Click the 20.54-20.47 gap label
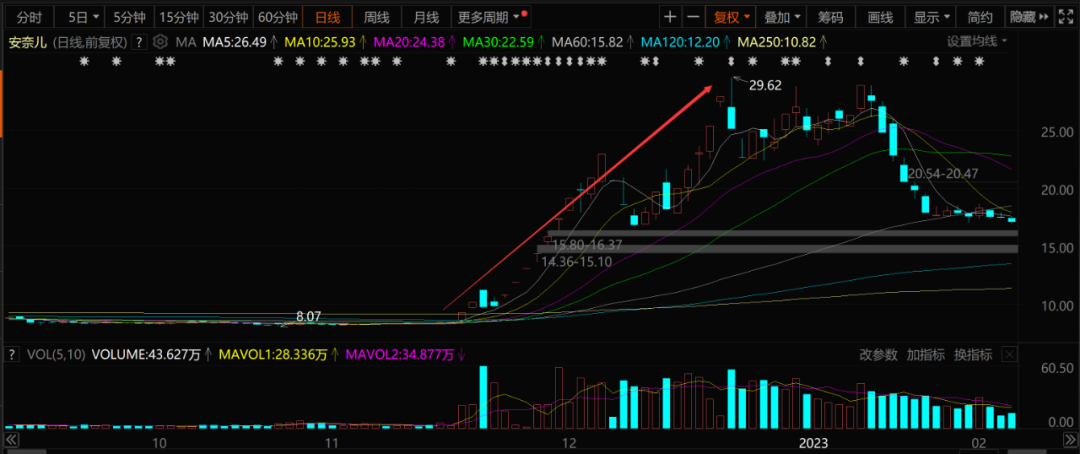 pos(943,174)
